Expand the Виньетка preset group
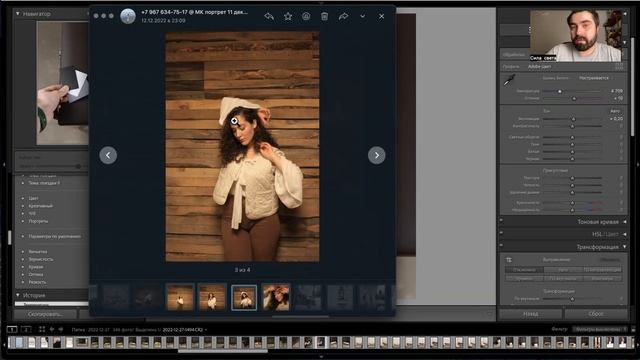This screenshot has width=640, height=360. (x=23, y=251)
